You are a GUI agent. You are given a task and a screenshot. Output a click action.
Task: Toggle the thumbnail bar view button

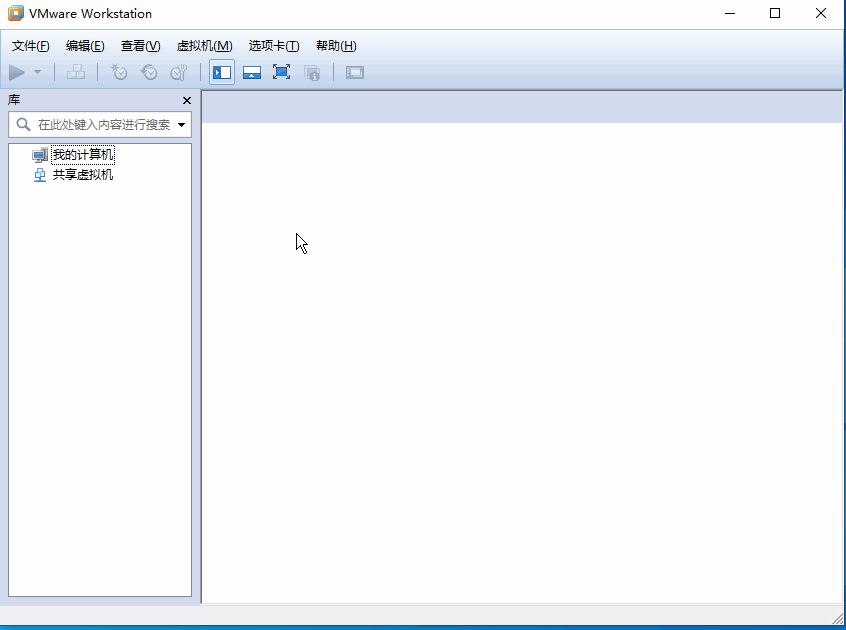click(252, 72)
